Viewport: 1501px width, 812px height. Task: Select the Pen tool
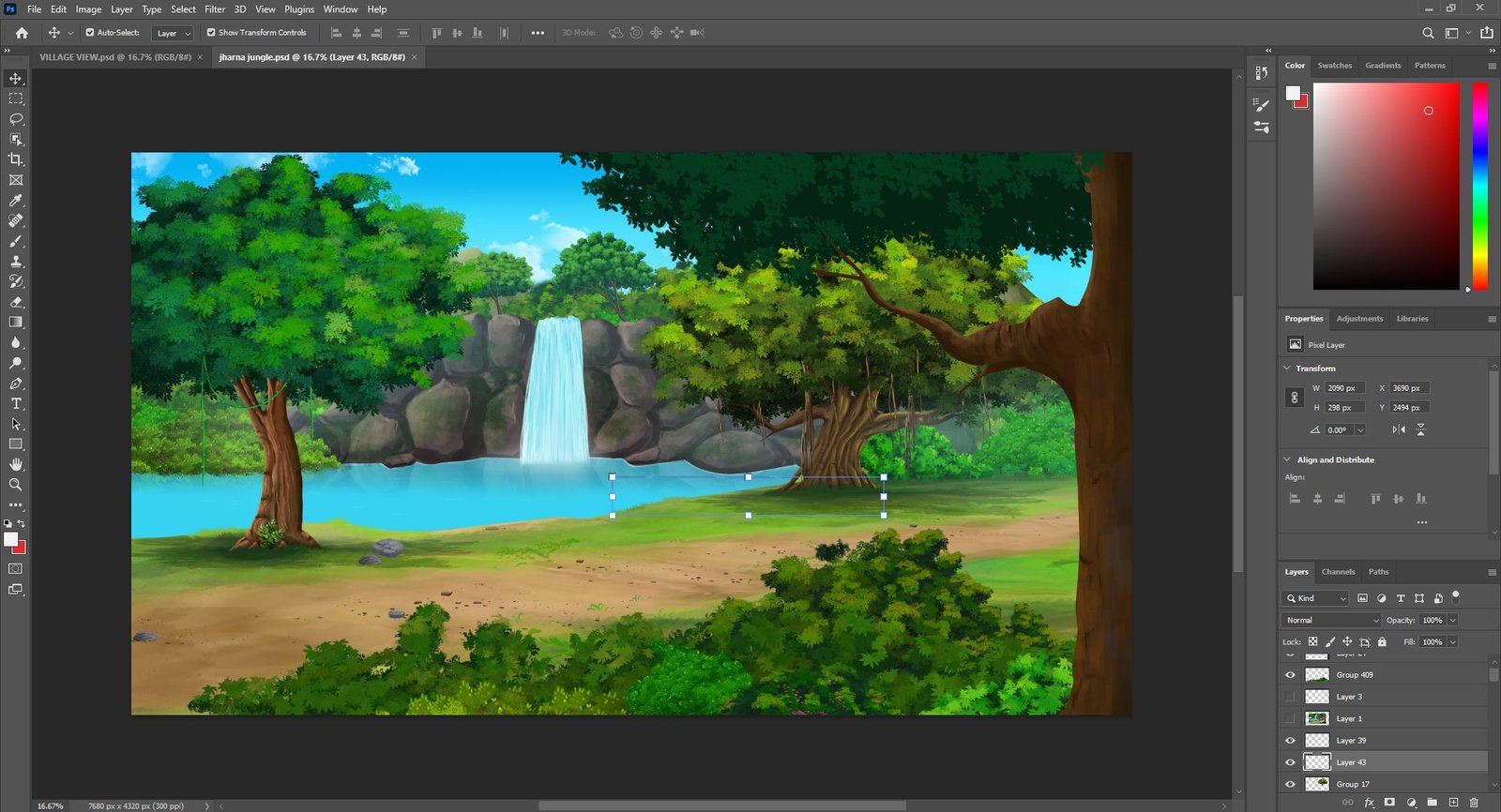click(x=16, y=383)
